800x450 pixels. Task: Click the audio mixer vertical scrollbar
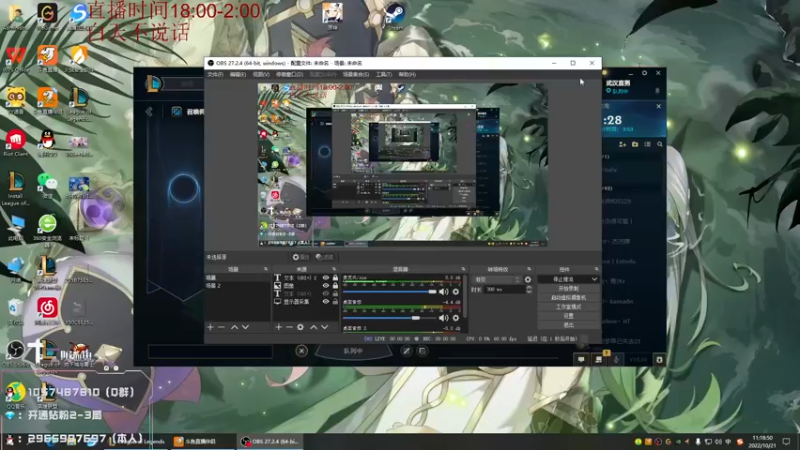tap(464, 296)
